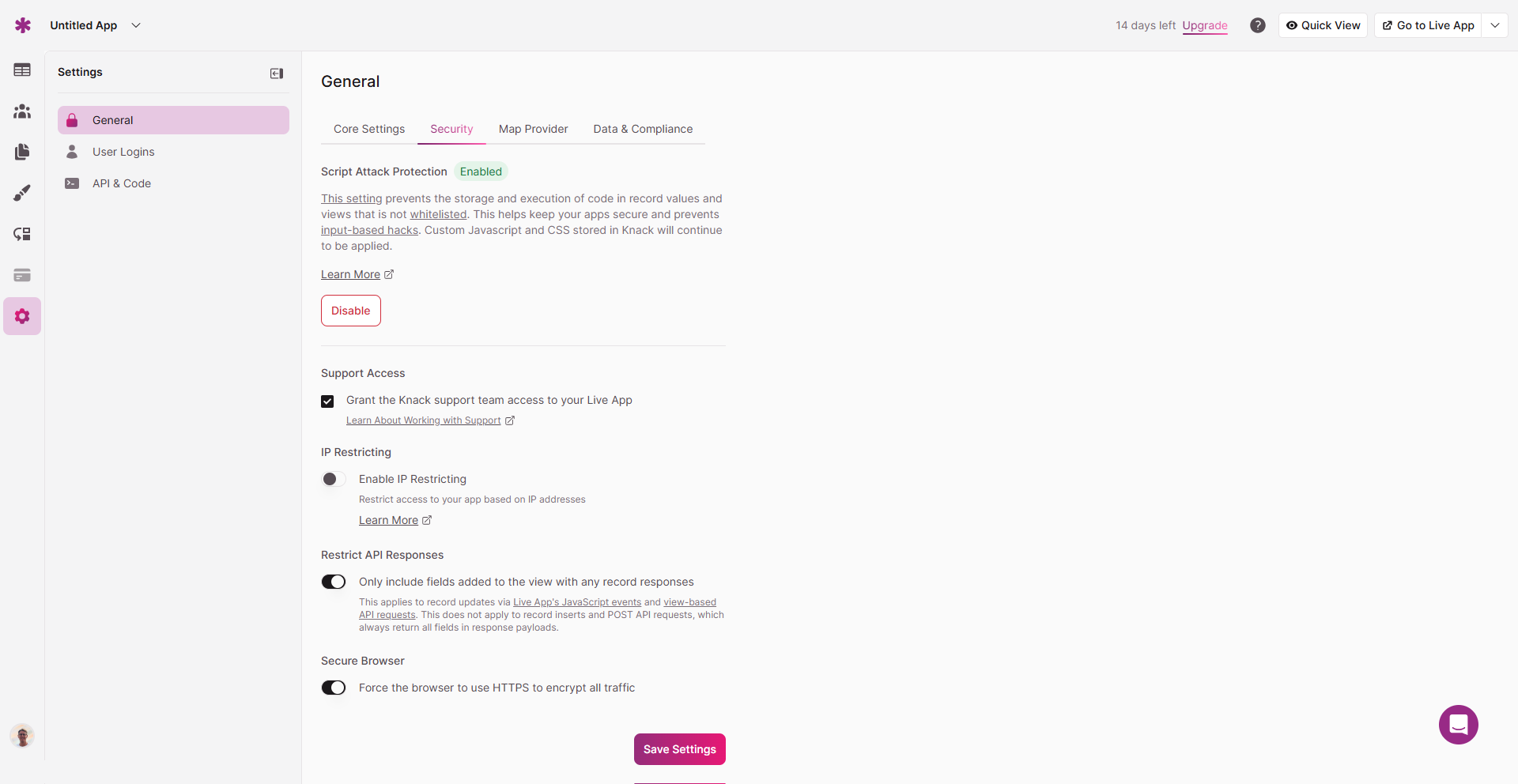Enable the IP Restricting toggle

334,479
